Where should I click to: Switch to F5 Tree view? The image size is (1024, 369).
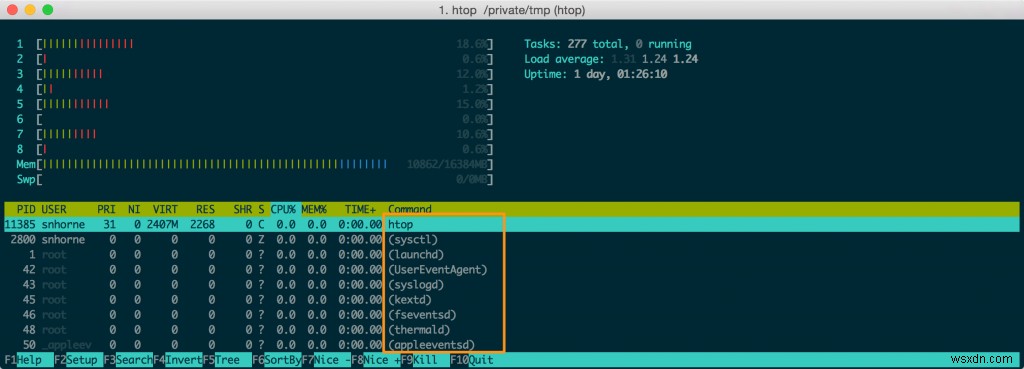(227, 360)
